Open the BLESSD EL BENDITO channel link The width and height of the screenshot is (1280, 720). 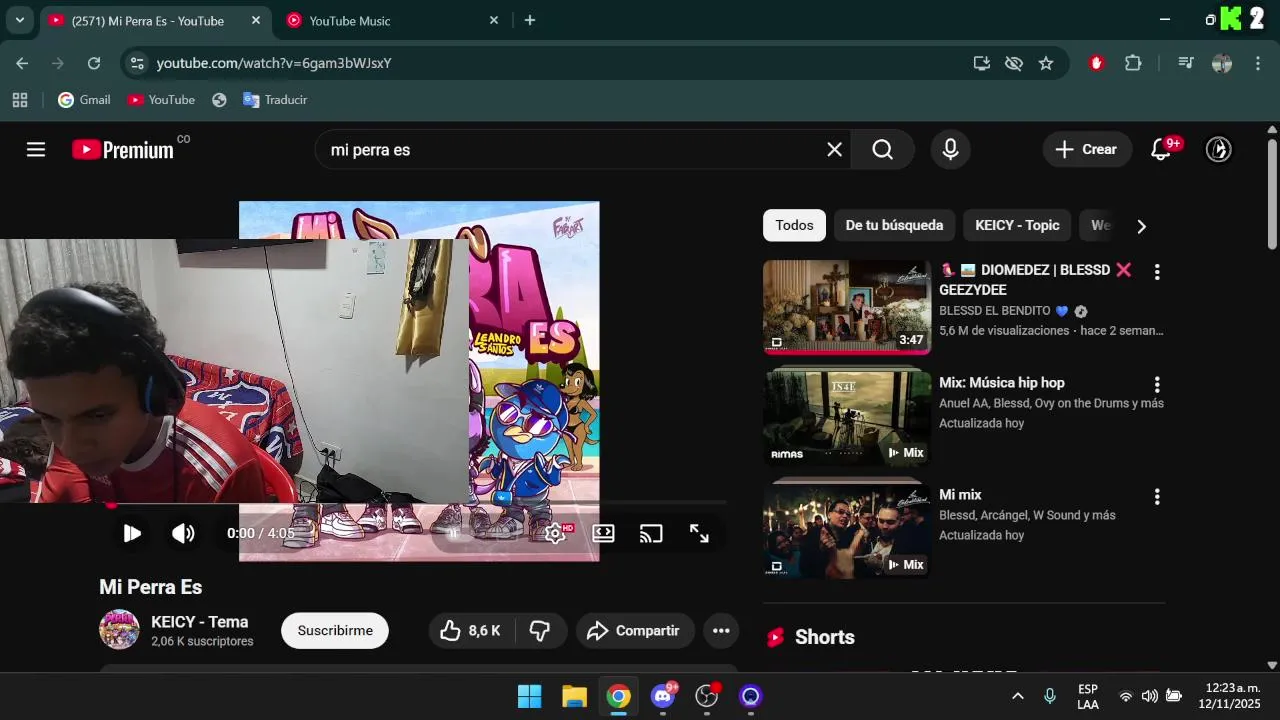994,311
